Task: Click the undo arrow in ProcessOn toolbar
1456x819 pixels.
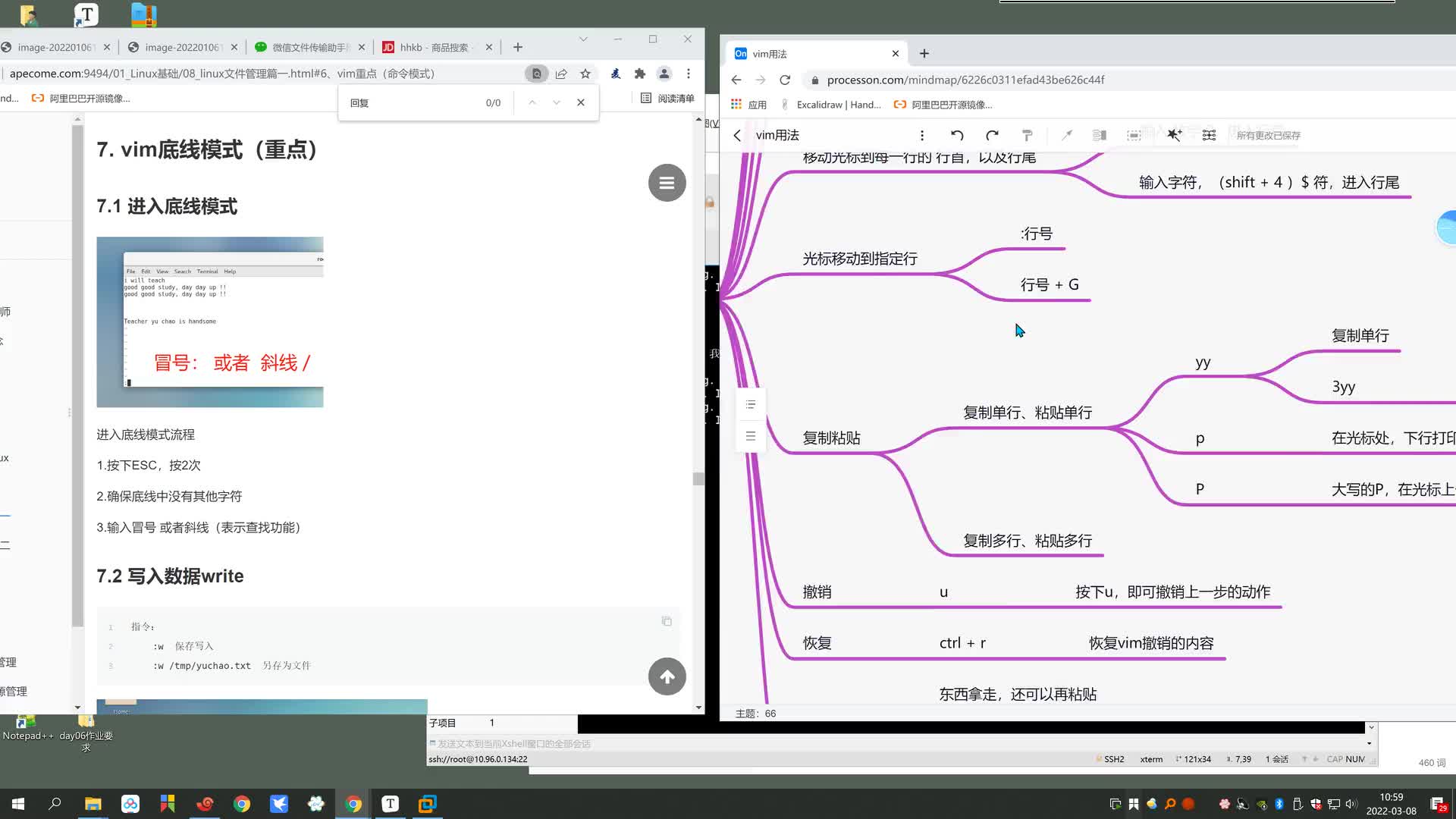Action: (957, 135)
